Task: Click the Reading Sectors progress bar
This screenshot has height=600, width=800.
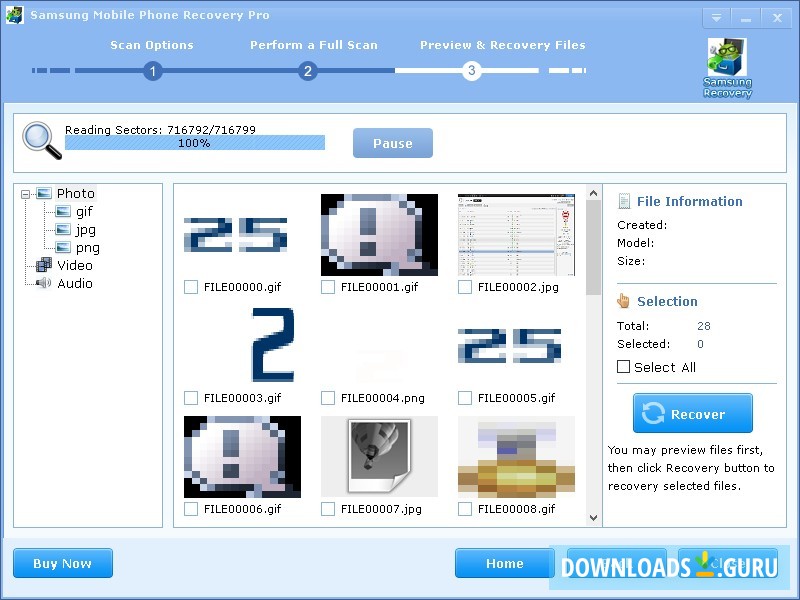Action: tap(195, 143)
